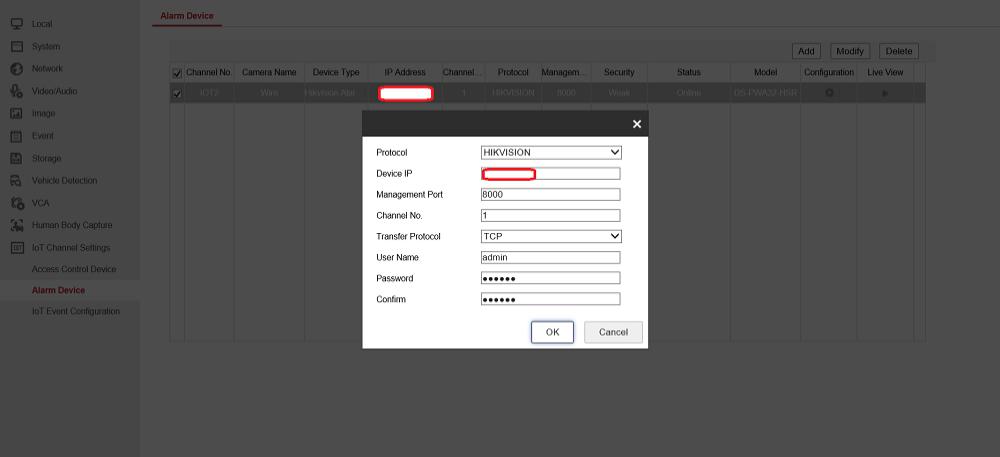1000x457 pixels.
Task: Open Access Control Device menu item
Action: (74, 269)
